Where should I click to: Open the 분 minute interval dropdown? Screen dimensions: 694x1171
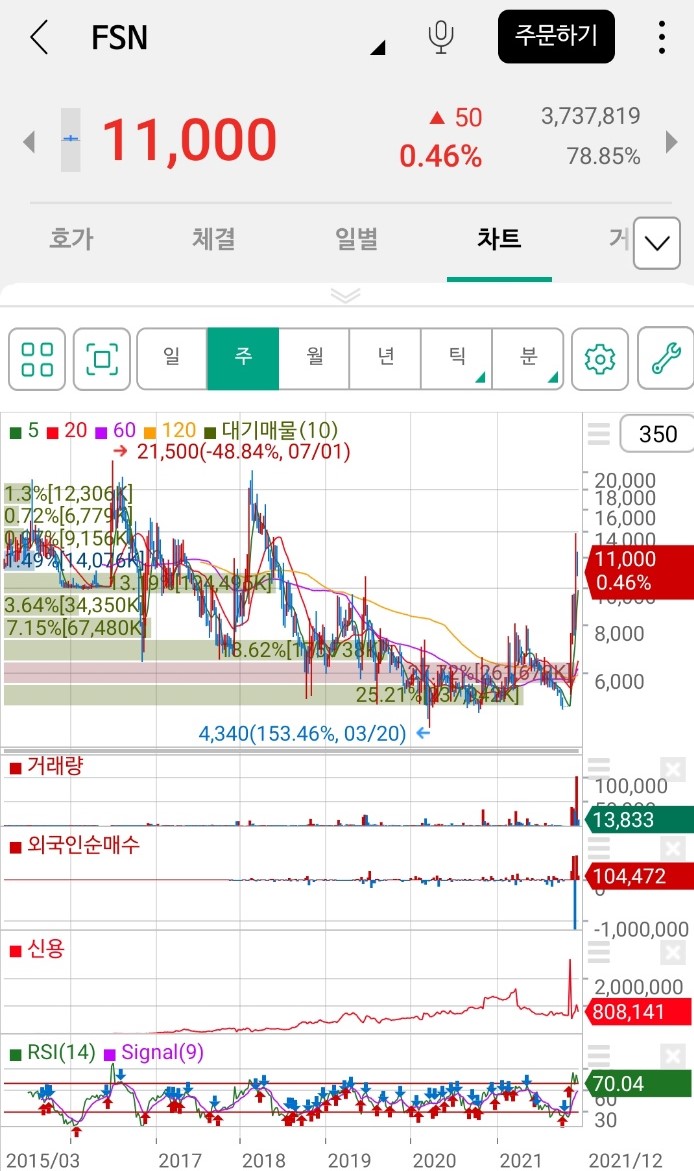[x=528, y=359]
